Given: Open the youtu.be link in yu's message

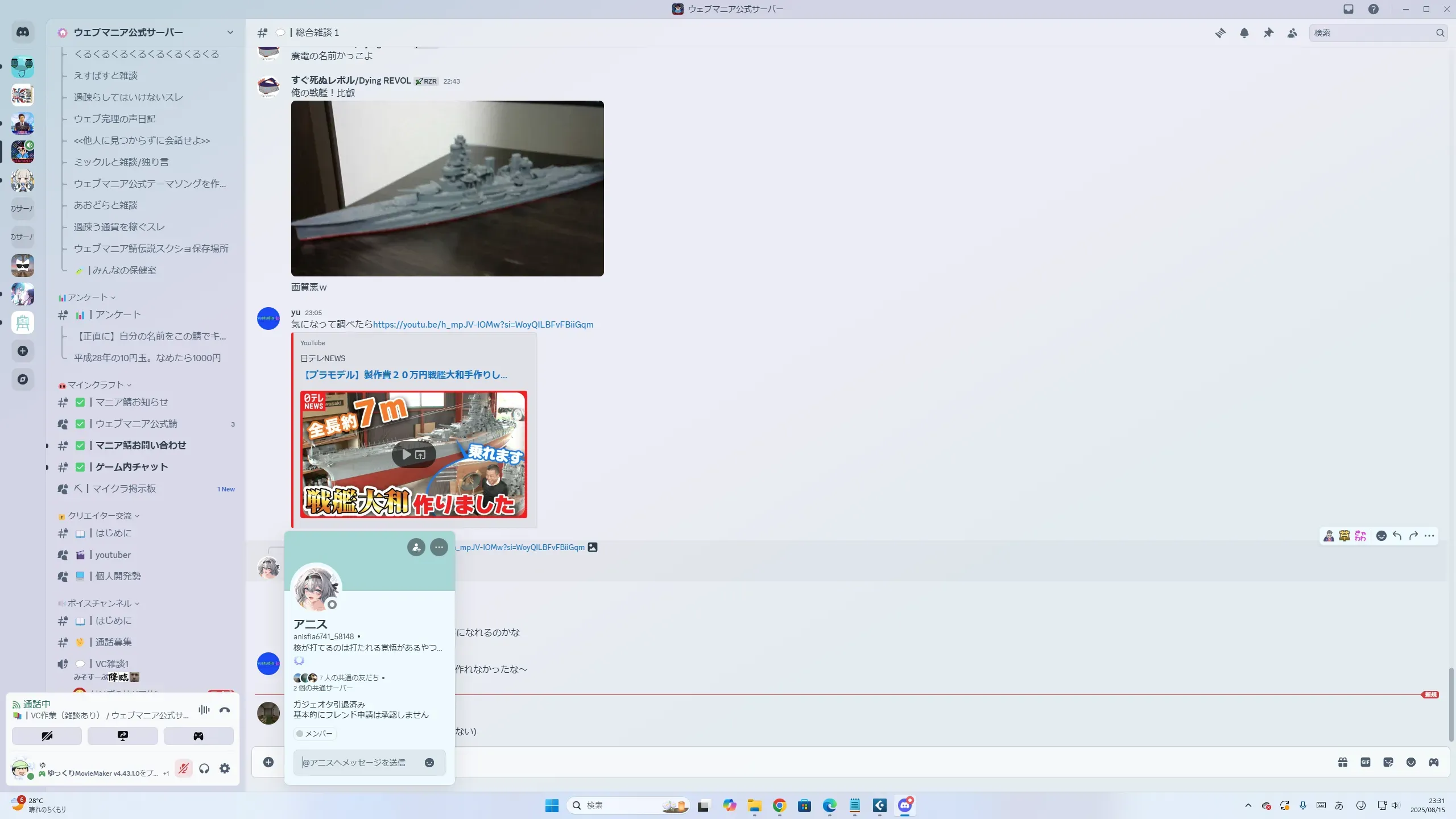Looking at the screenshot, I should pyautogui.click(x=483, y=325).
